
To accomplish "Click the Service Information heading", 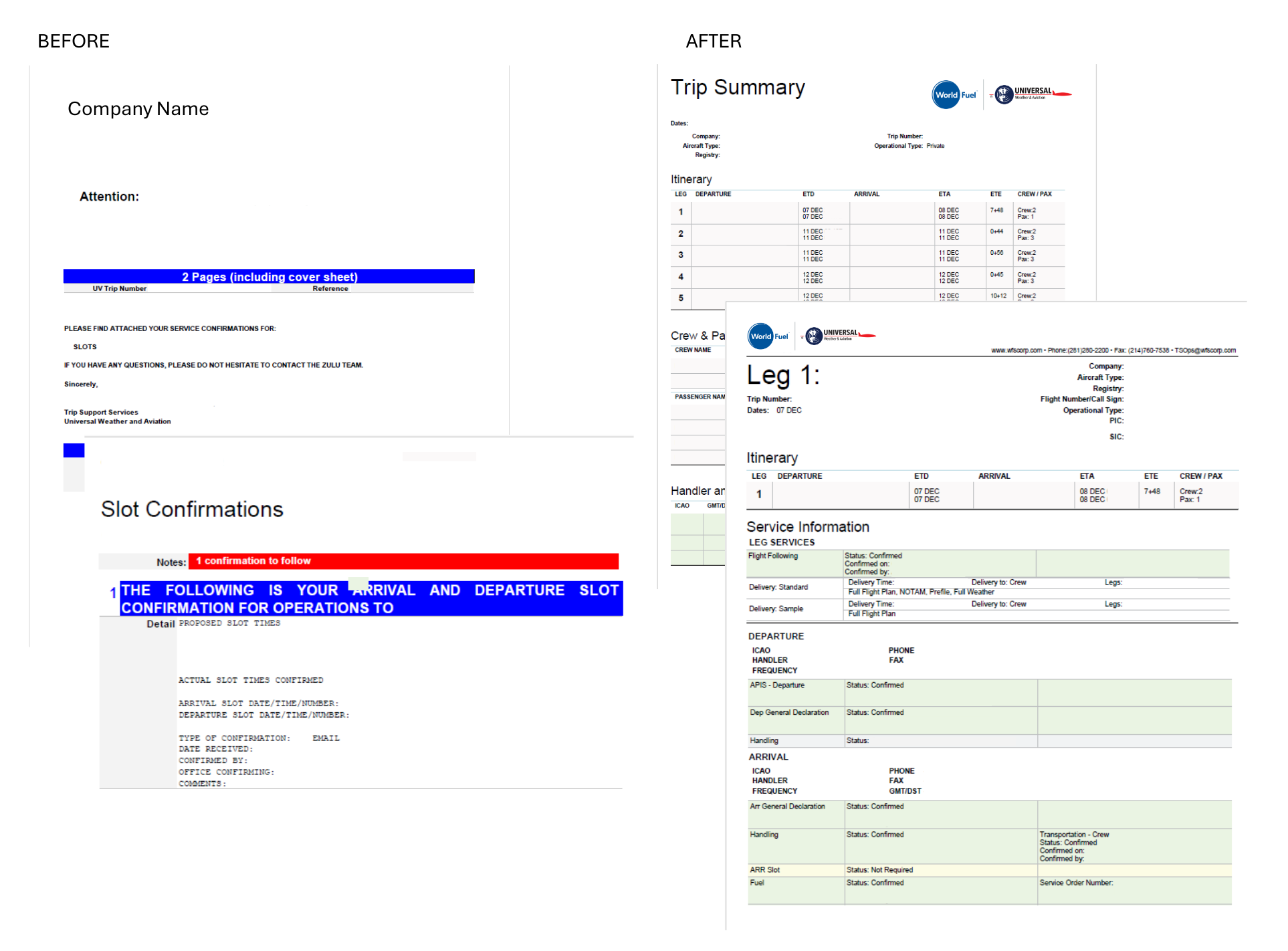I will (x=809, y=527).
